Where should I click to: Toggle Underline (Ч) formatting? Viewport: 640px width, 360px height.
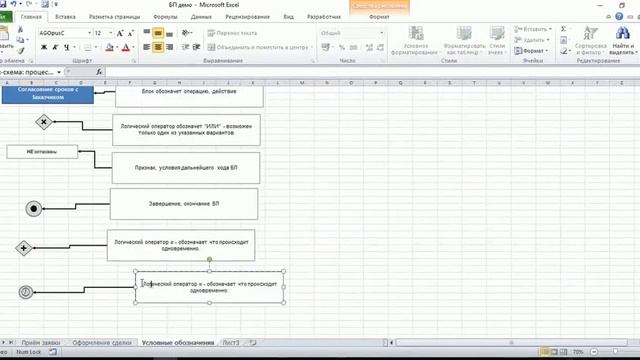67,47
